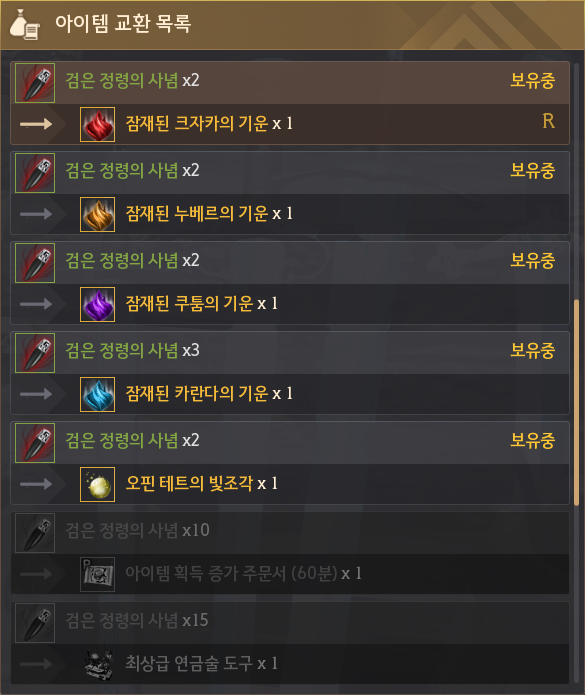Viewport: 585px width, 695px height.
Task: Click the item exchange bag icon in header
Action: pos(24,24)
